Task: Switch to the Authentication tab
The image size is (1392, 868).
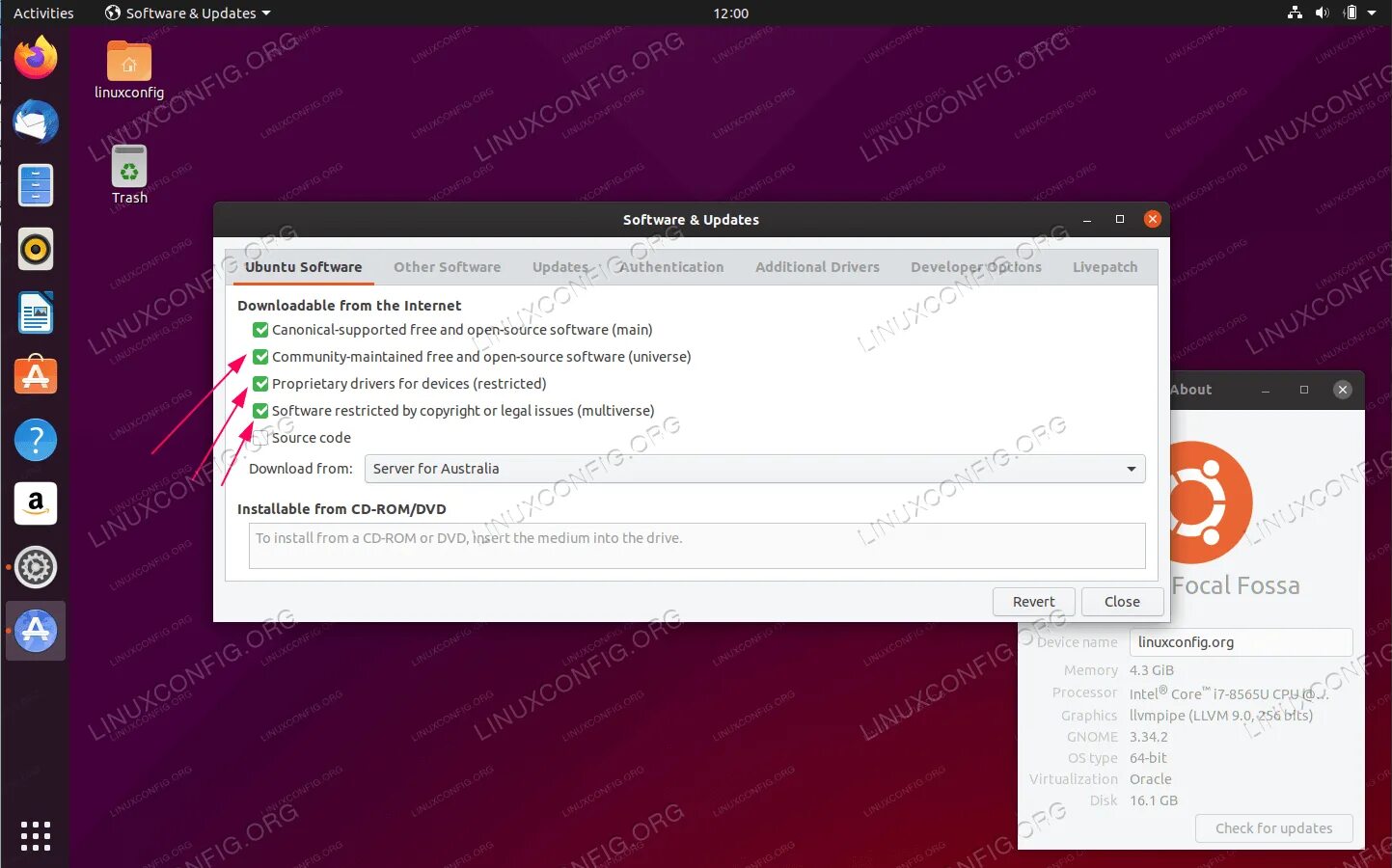Action: (x=671, y=267)
